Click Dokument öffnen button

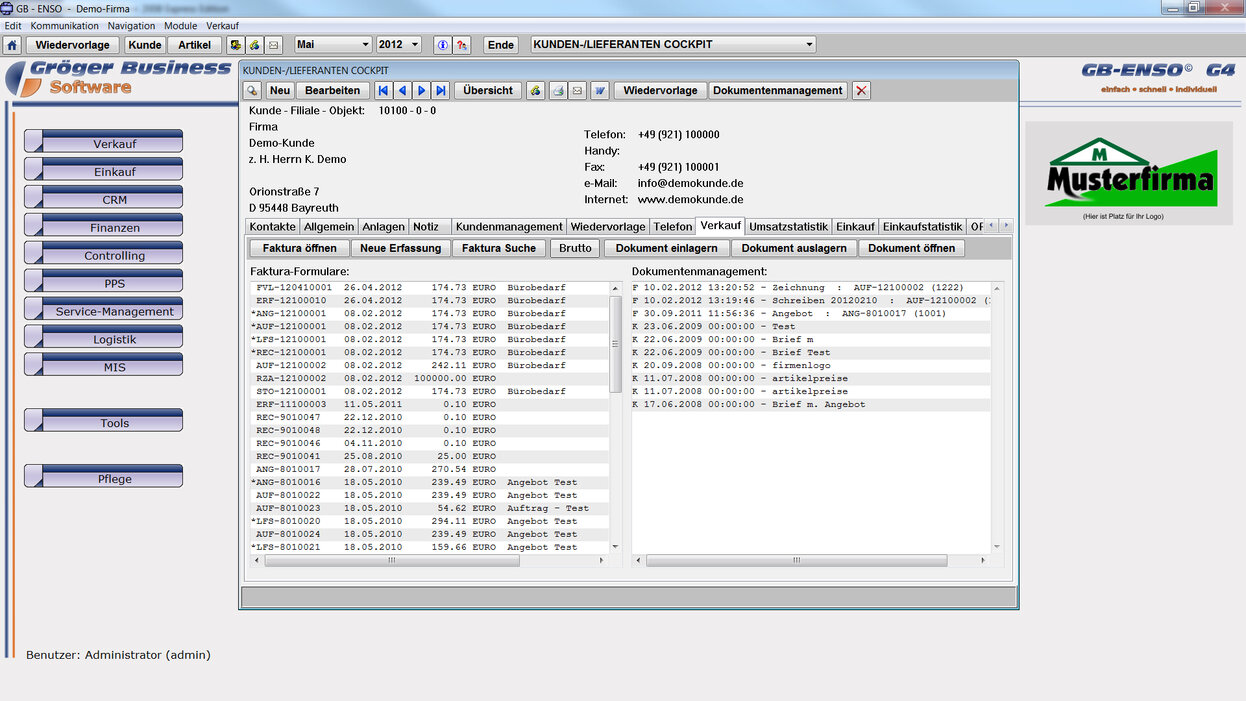point(912,248)
